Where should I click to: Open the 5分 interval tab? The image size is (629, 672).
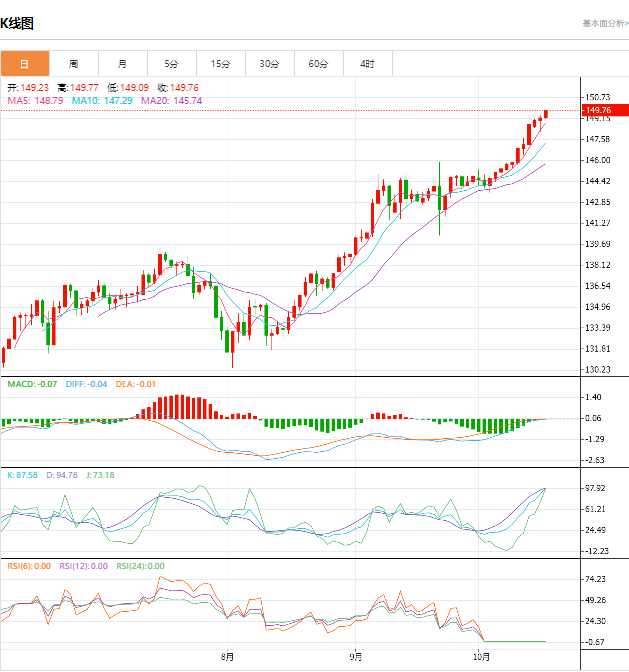coord(171,64)
